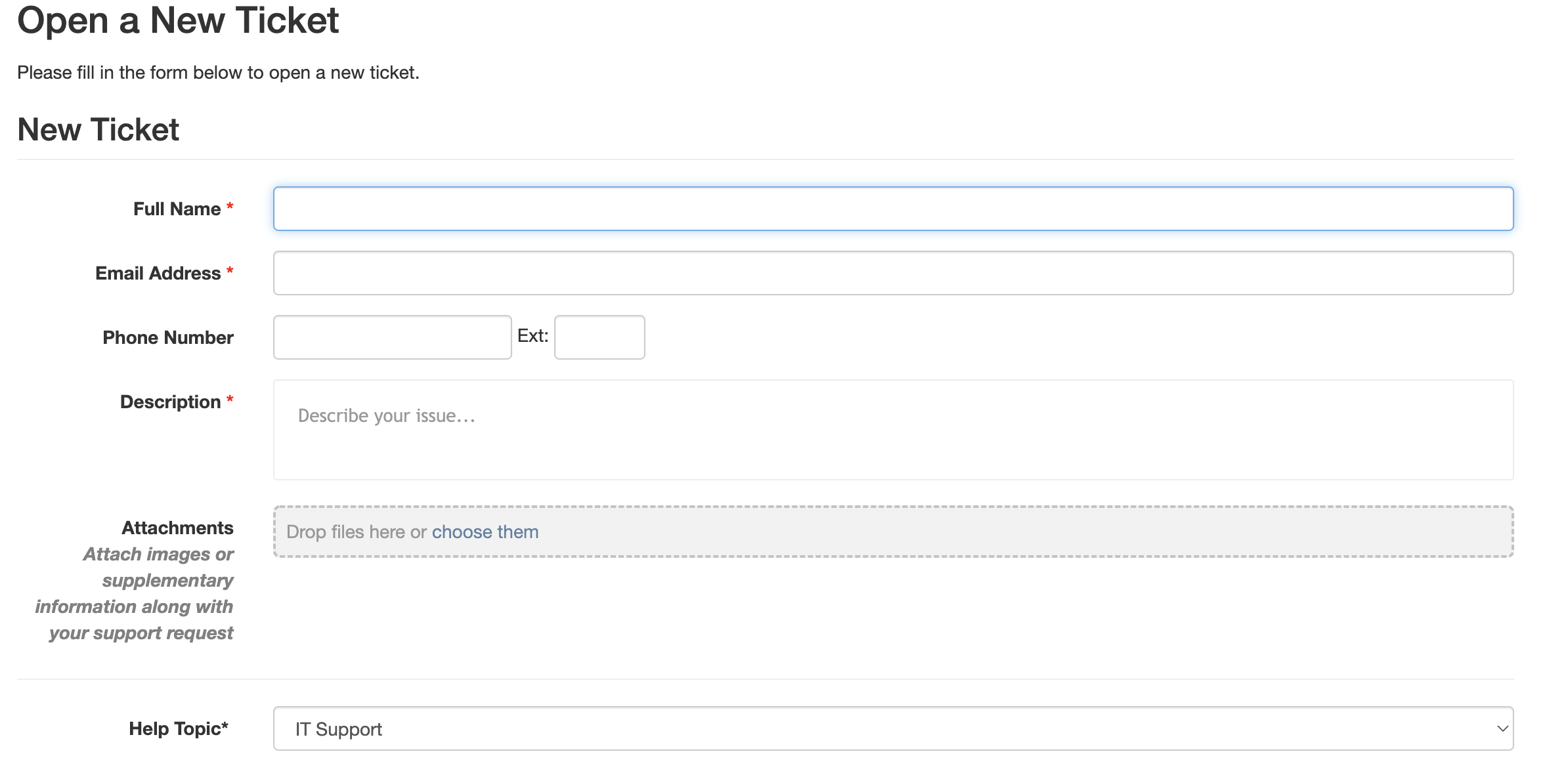Click the "New Ticket" section heading
Image resolution: width=1568 pixels, height=777 pixels.
tap(98, 129)
